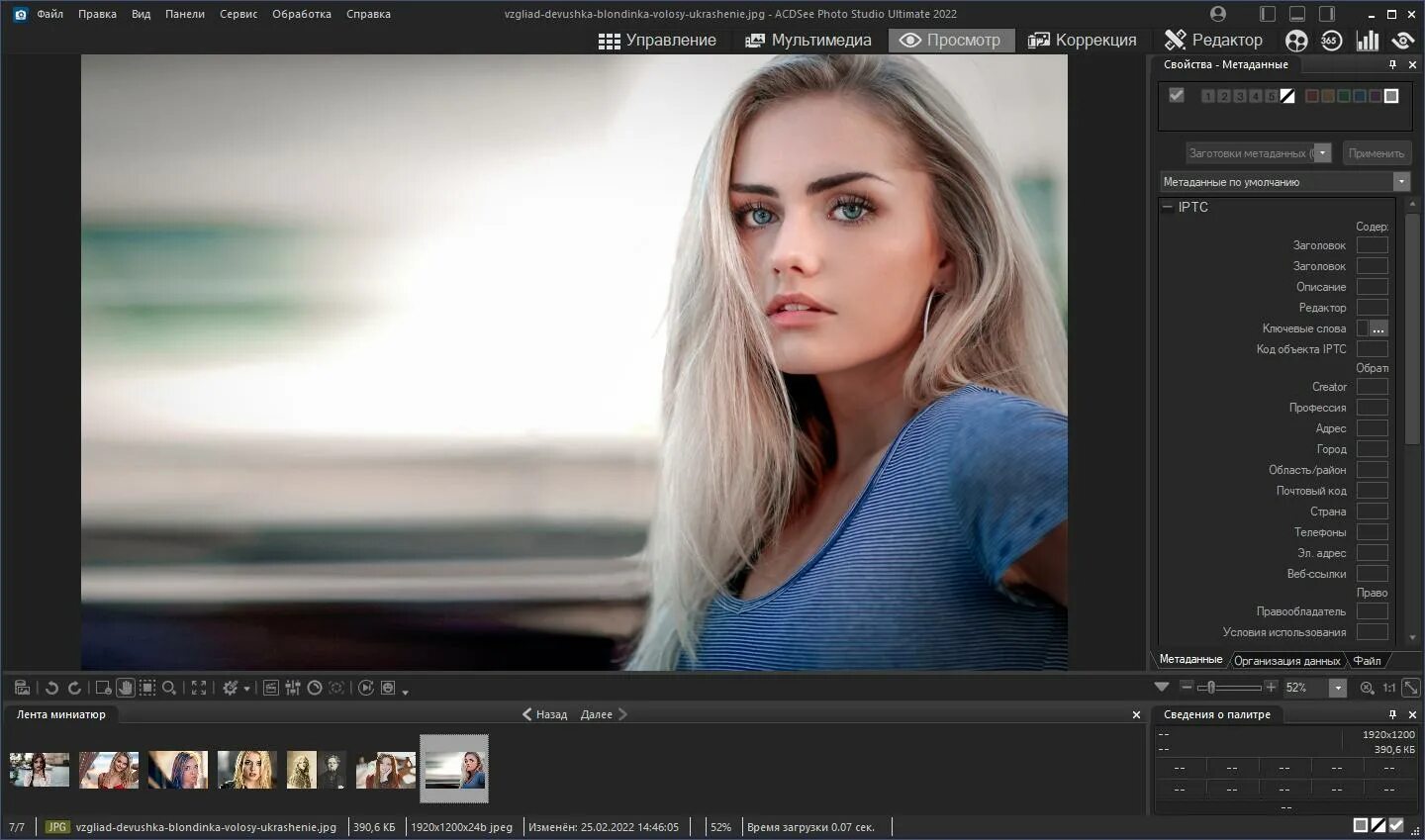This screenshot has width=1425, height=840.
Task: Click the 1:1 actual size button
Action: [x=1388, y=688]
